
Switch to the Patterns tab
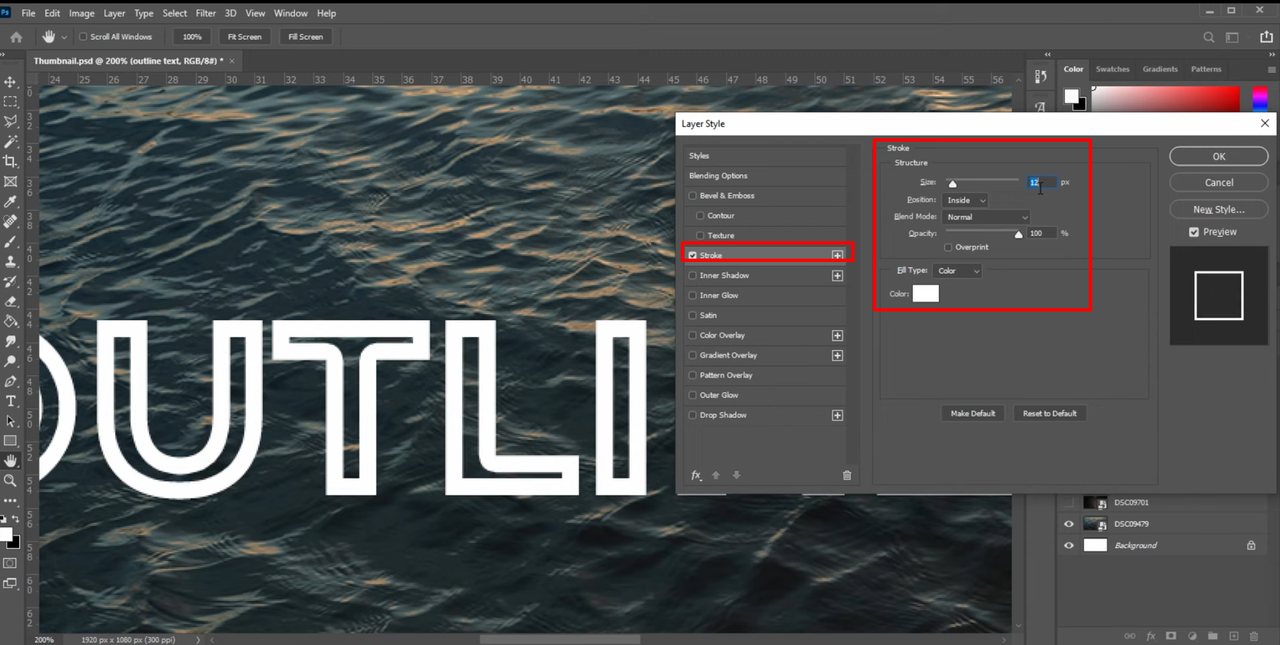coord(1206,69)
